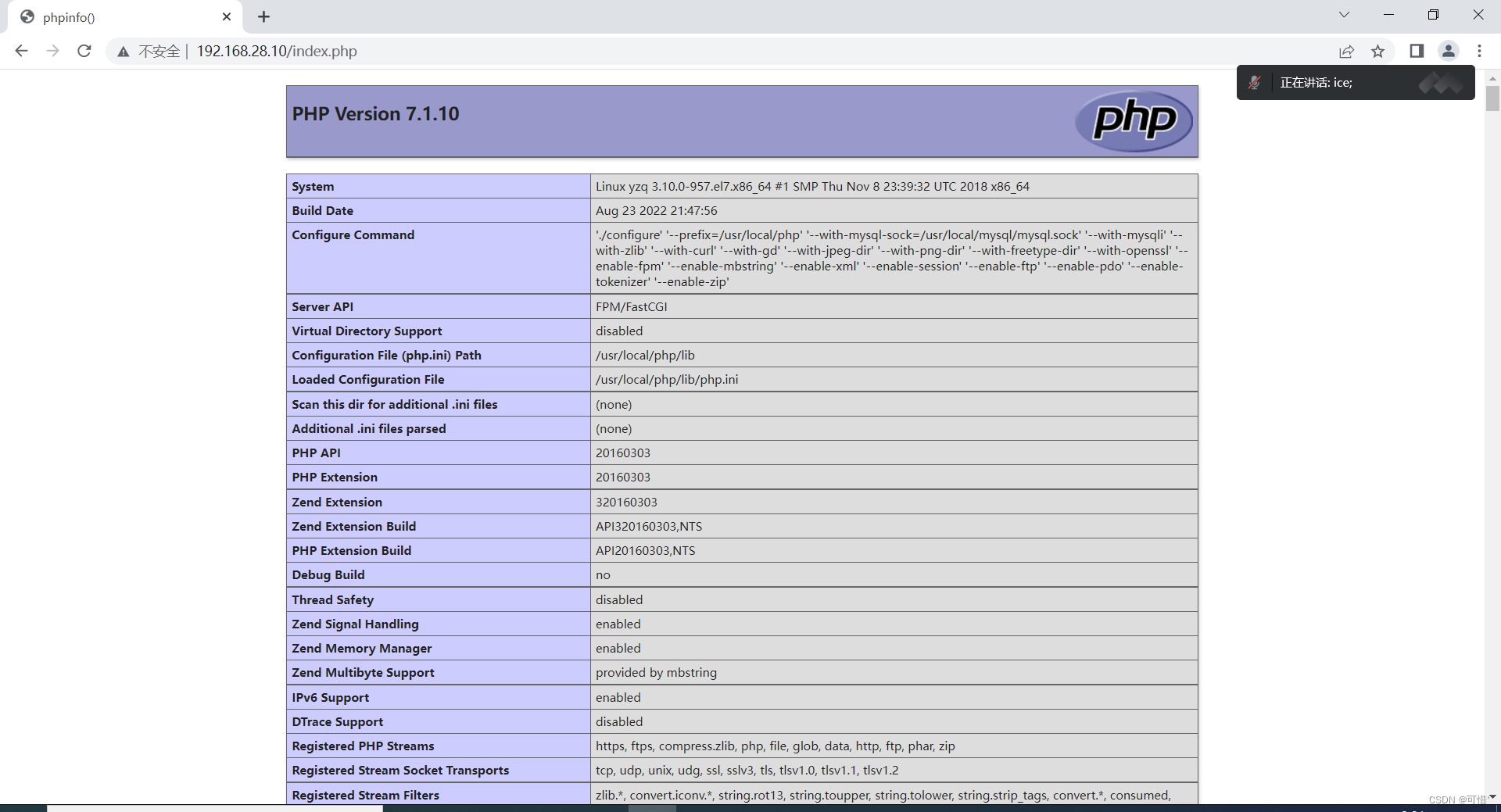Click the 'PHP Extension' row label

334,478
